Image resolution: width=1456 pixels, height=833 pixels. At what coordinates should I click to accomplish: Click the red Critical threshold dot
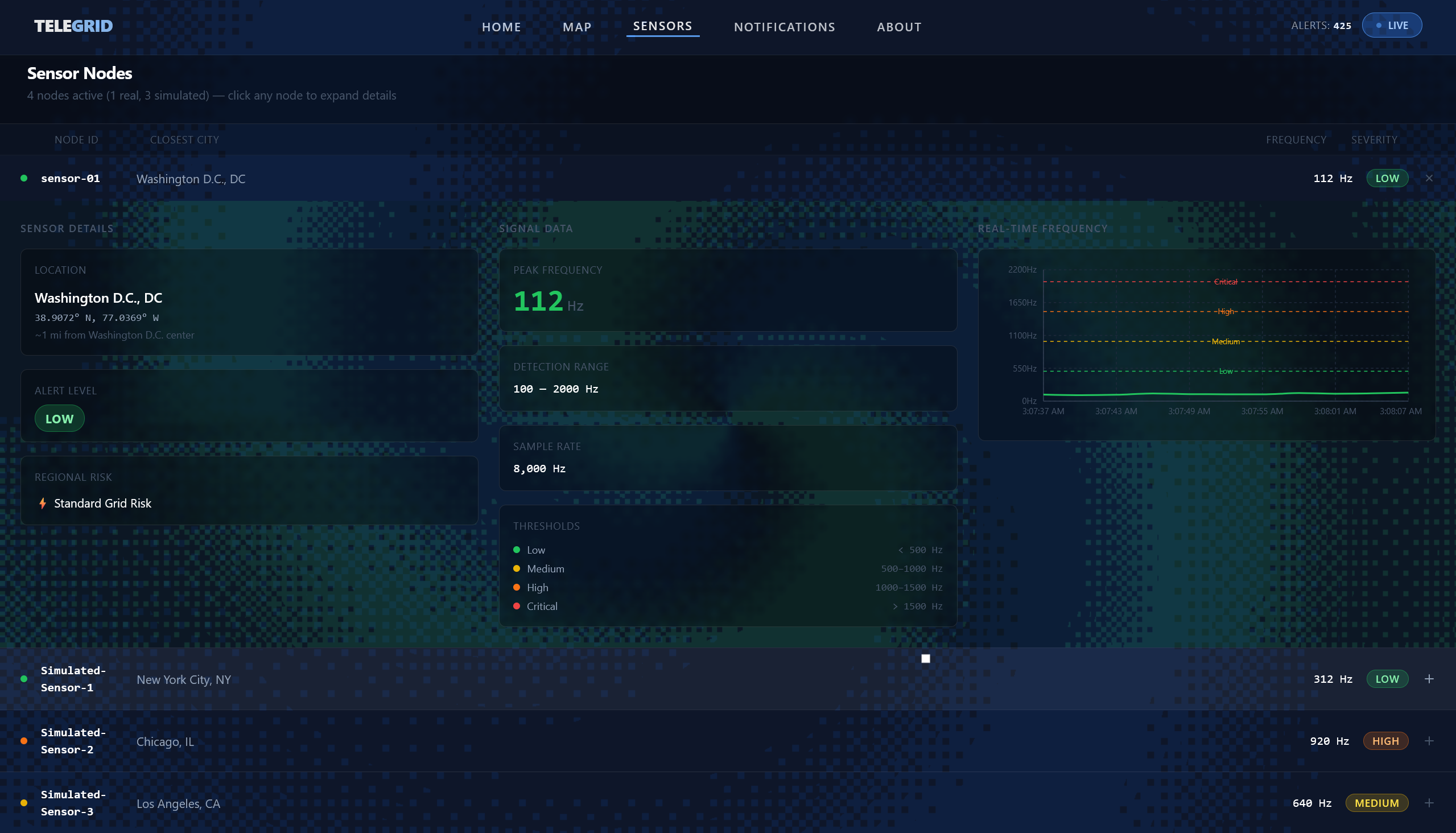pyautogui.click(x=517, y=607)
